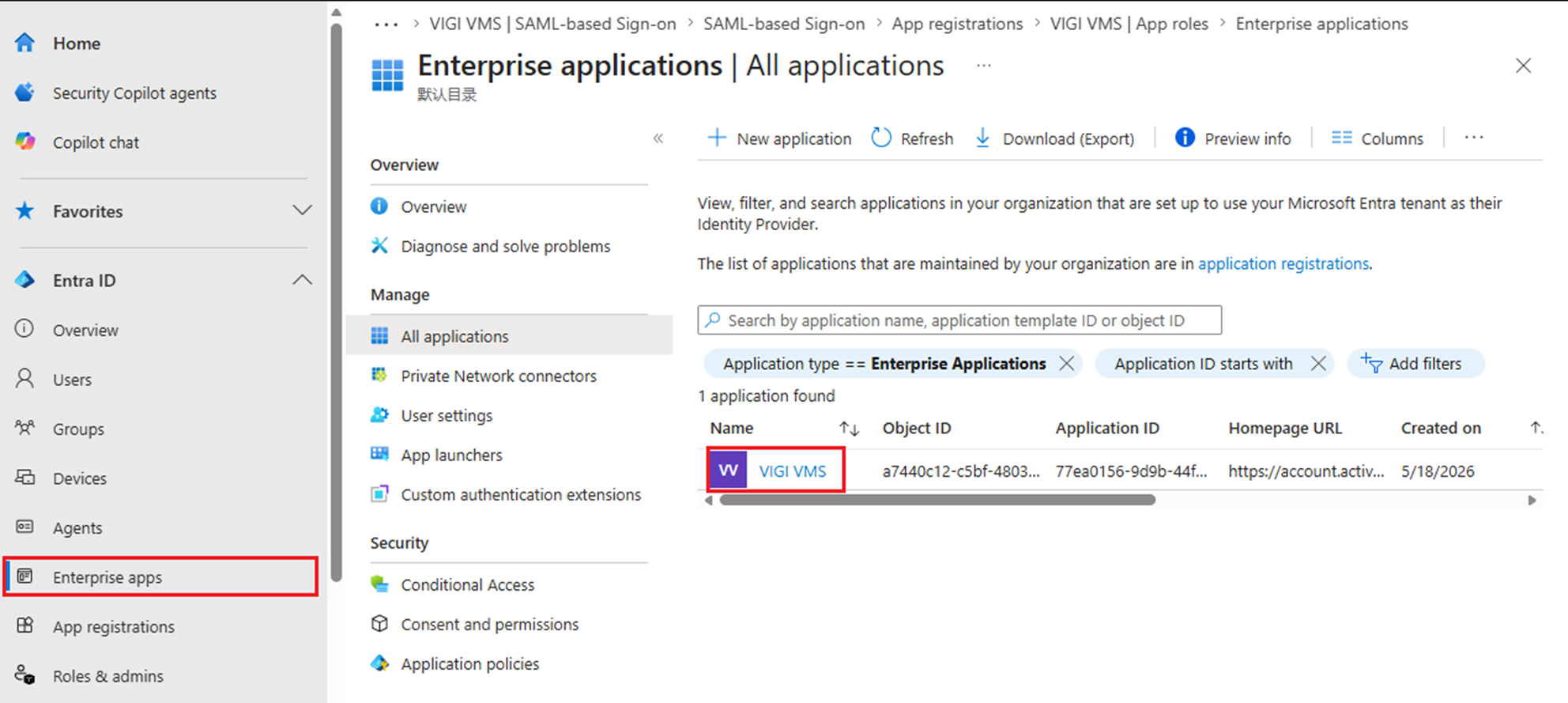1568x703 pixels.
Task: Click the Homepage URL https://account.activ cell
Action: click(1306, 471)
